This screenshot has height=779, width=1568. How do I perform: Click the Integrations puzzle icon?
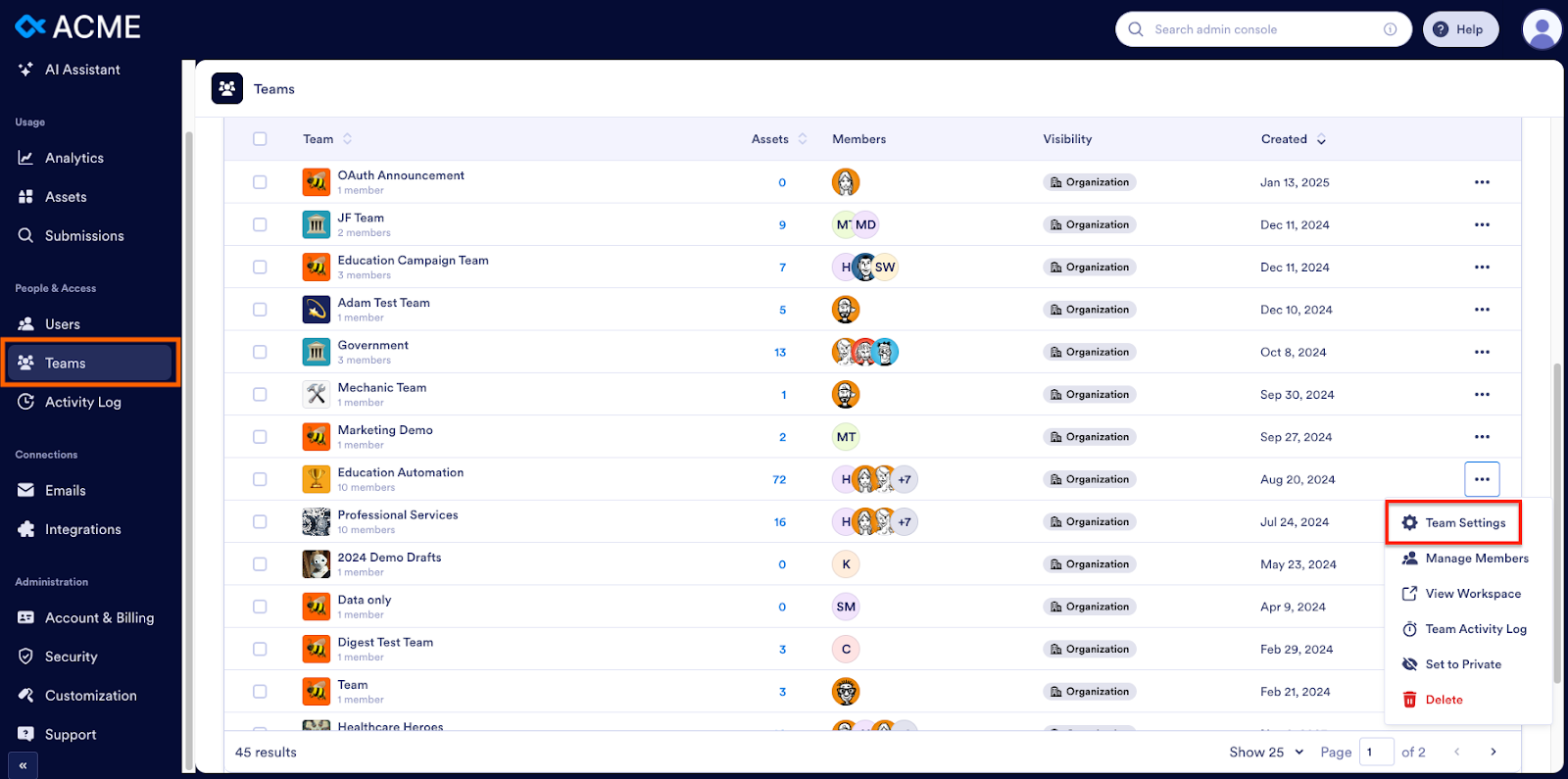tap(25, 529)
